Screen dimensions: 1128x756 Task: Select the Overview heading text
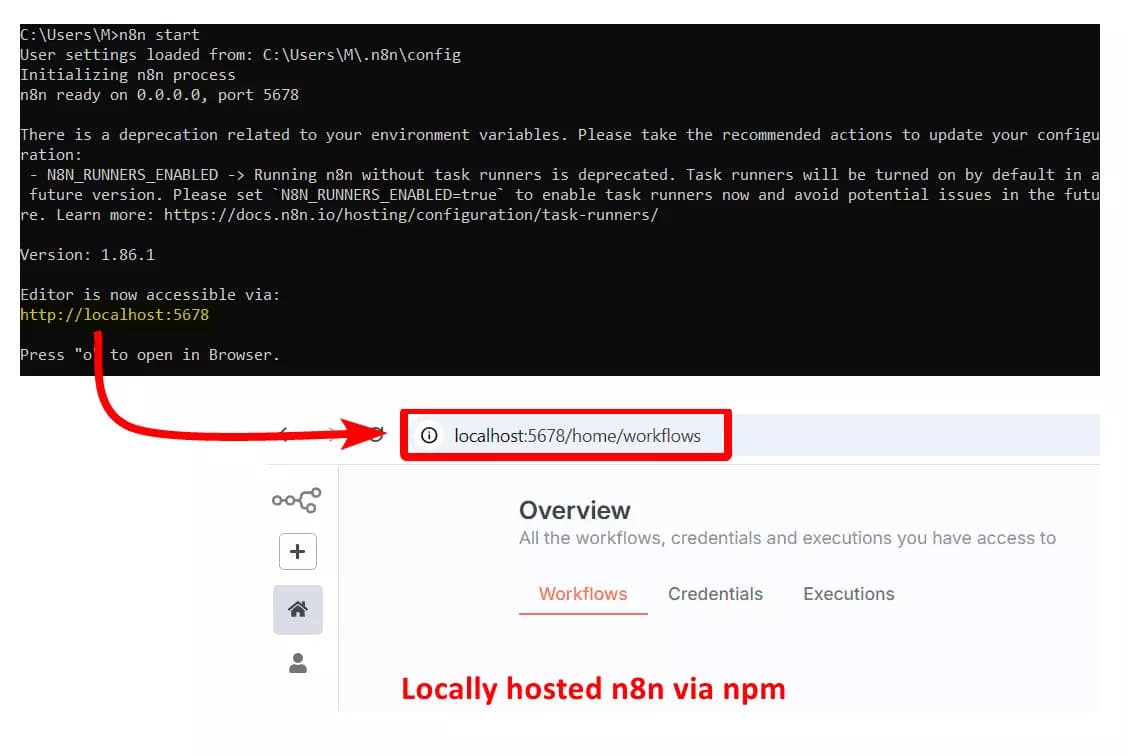[575, 510]
